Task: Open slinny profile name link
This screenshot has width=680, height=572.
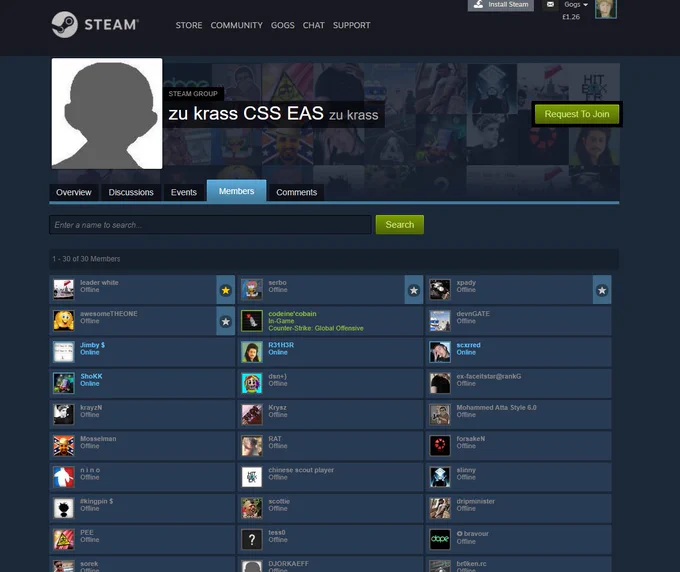Action: point(466,470)
